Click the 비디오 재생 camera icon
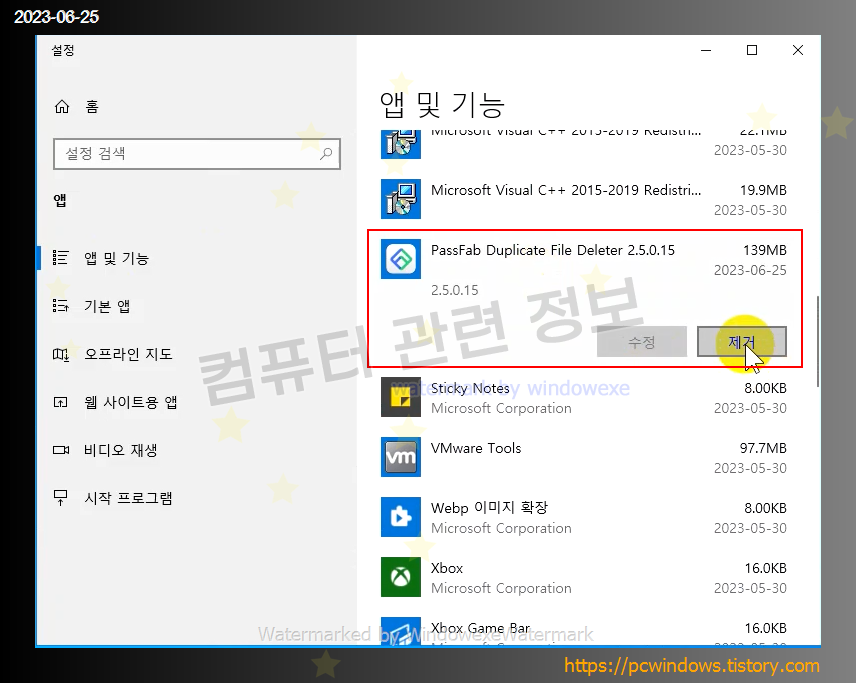Screen dimensions: 856x683 [x=61, y=450]
